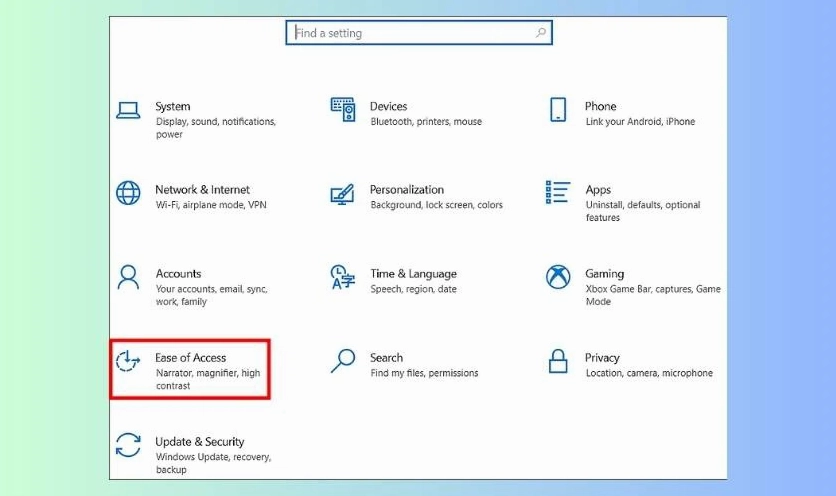Viewport: 836px width, 496px height.
Task: Click the Update & Security arrows icon
Action: point(128,444)
